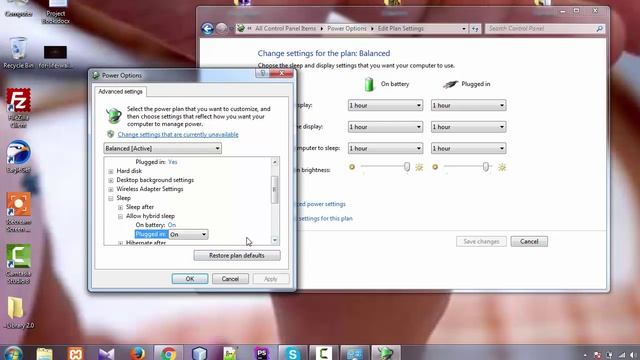Viewport: 640px width, 360px height.
Task: Click Power Options breadcrumb
Action: pos(347,29)
